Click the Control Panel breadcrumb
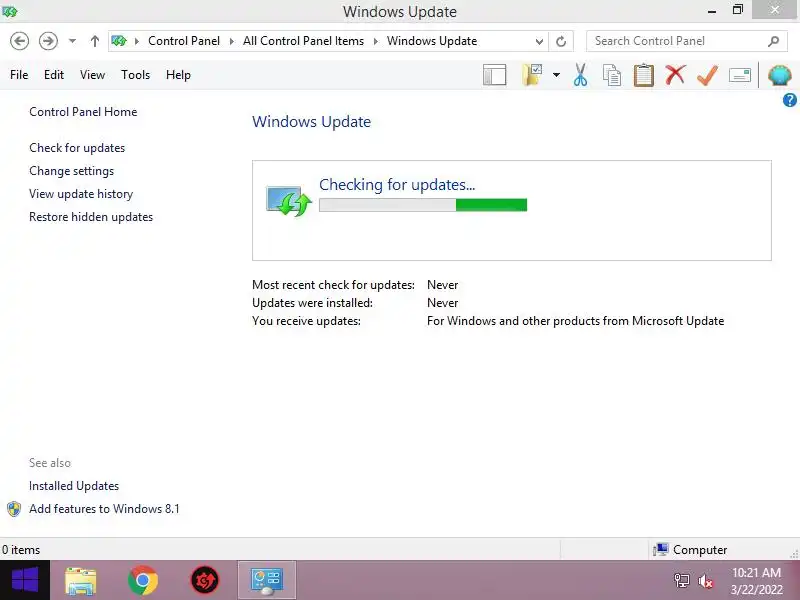The width and height of the screenshot is (800, 600). click(184, 41)
